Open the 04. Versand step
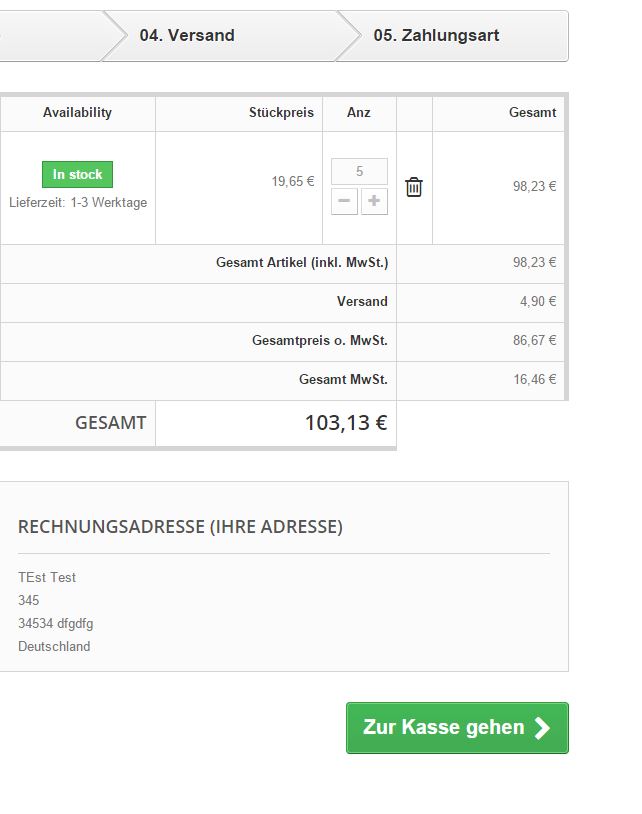This screenshot has width=642, height=814. pos(187,36)
